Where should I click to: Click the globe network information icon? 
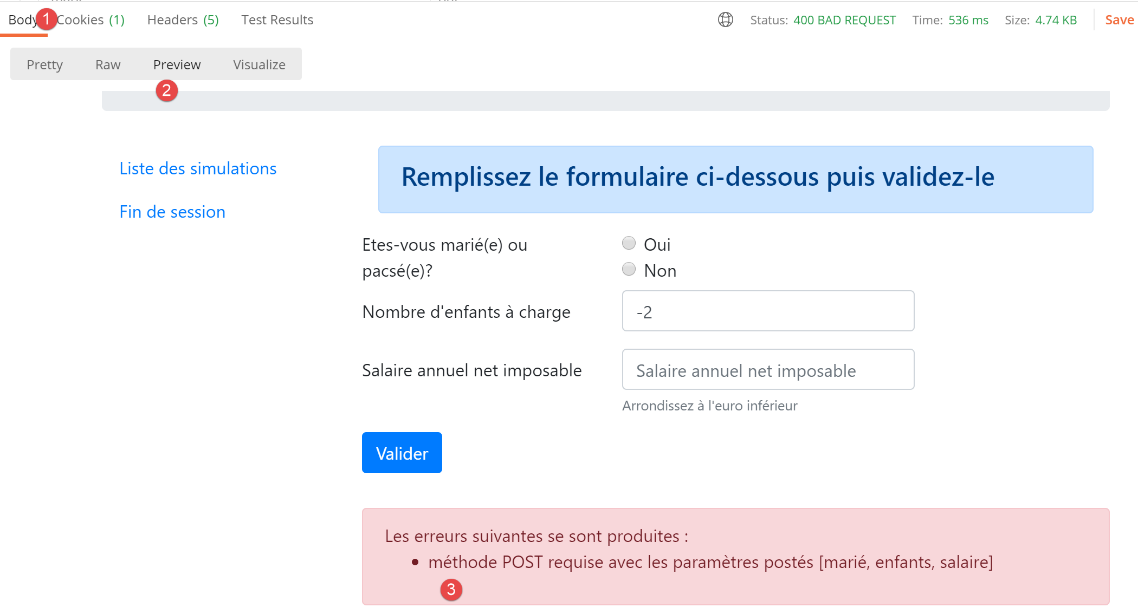[x=726, y=20]
